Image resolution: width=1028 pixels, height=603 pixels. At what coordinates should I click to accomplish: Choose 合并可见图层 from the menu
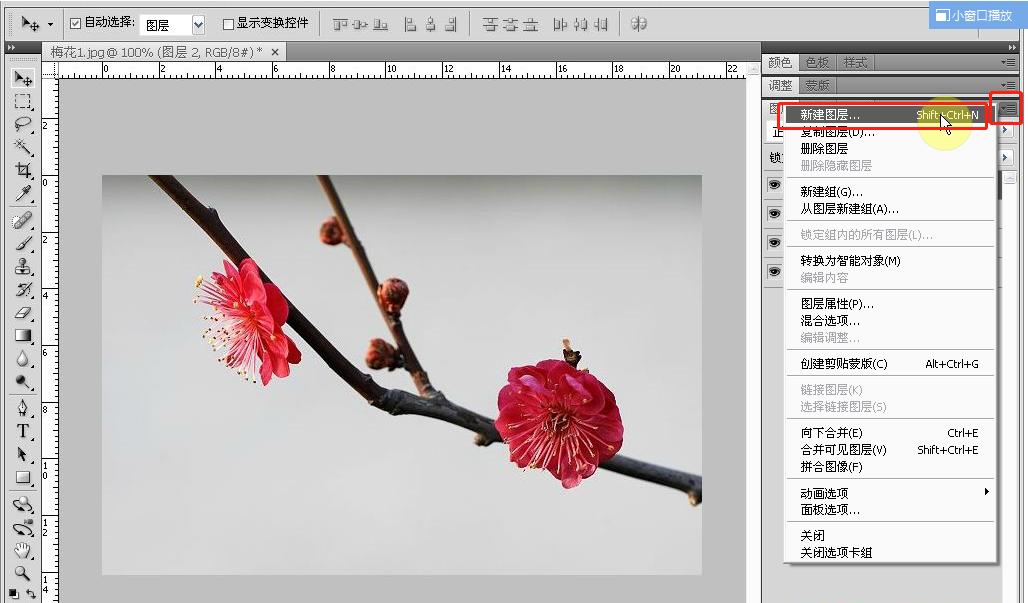[843, 450]
